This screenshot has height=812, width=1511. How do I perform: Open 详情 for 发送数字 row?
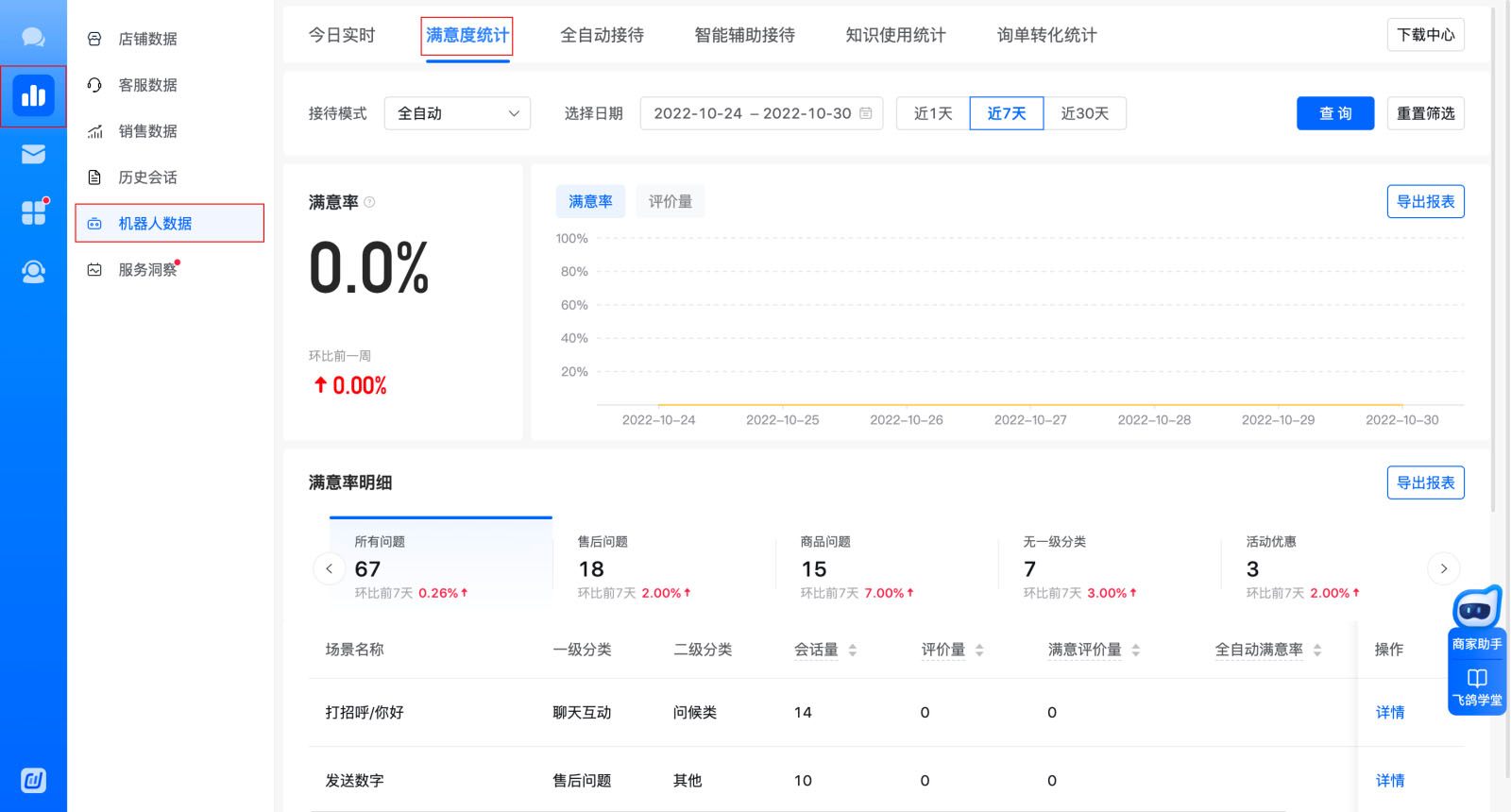coord(1390,780)
